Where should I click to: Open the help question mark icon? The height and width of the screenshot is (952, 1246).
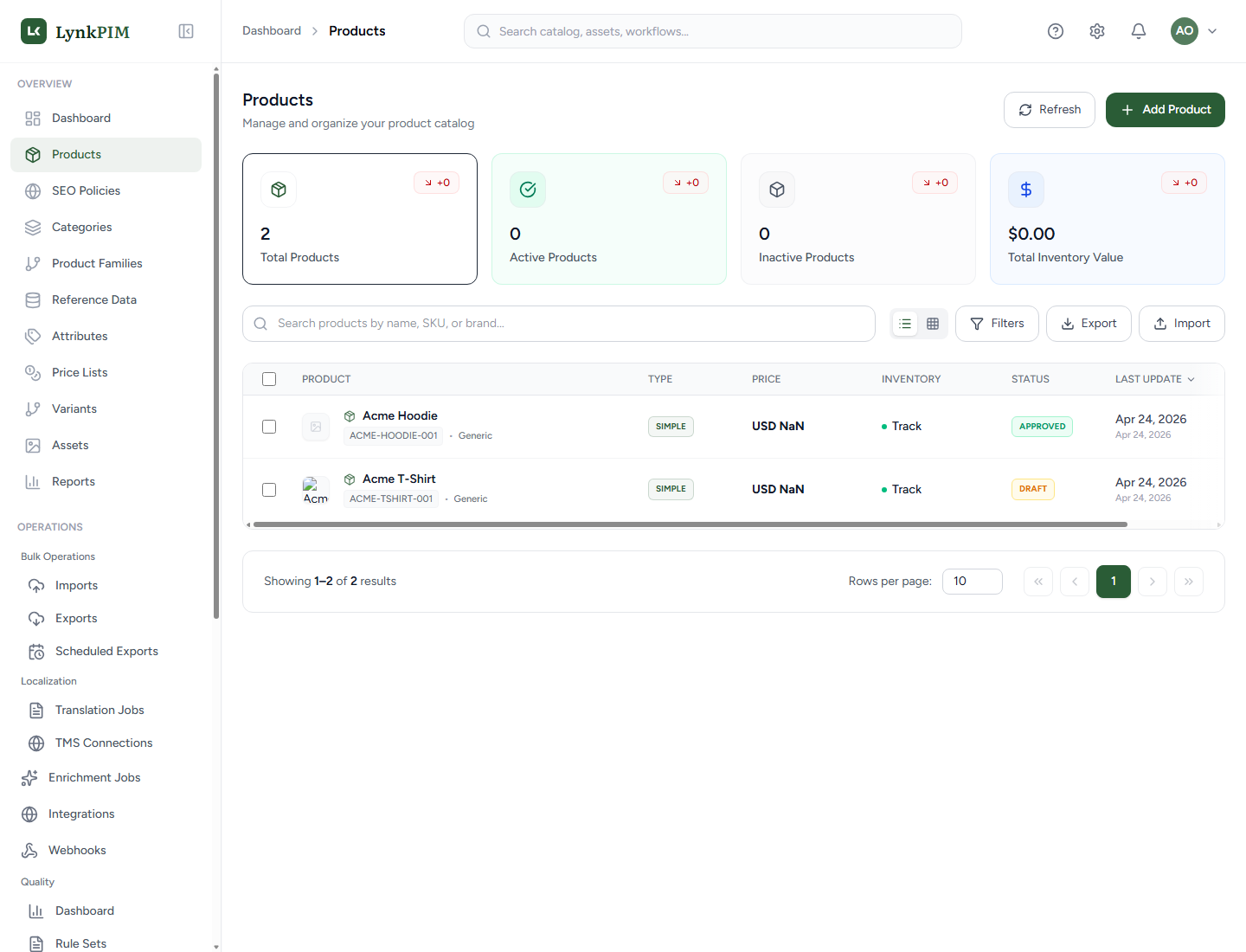[x=1056, y=31]
